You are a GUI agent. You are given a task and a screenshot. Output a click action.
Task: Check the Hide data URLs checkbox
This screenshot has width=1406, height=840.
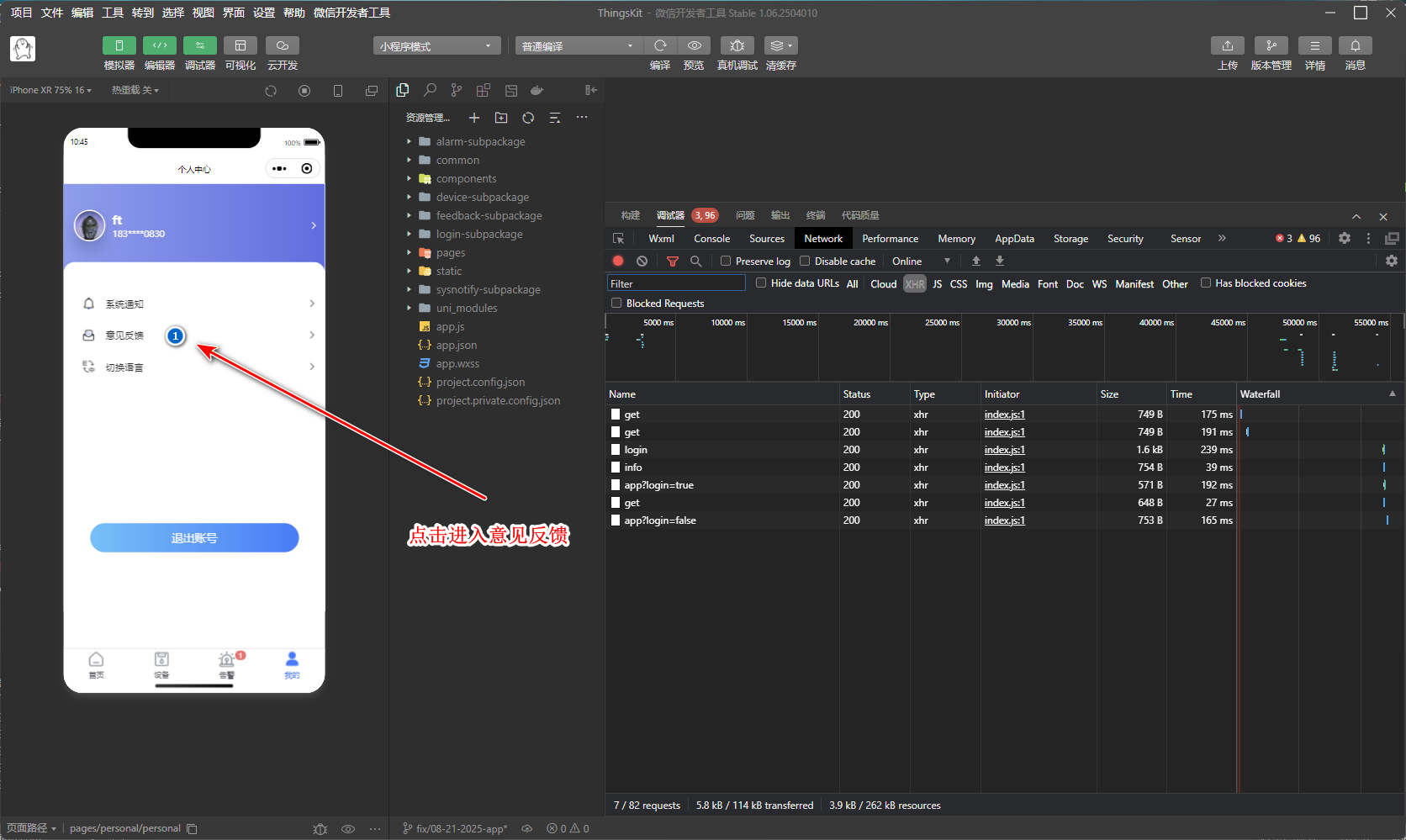(x=761, y=283)
